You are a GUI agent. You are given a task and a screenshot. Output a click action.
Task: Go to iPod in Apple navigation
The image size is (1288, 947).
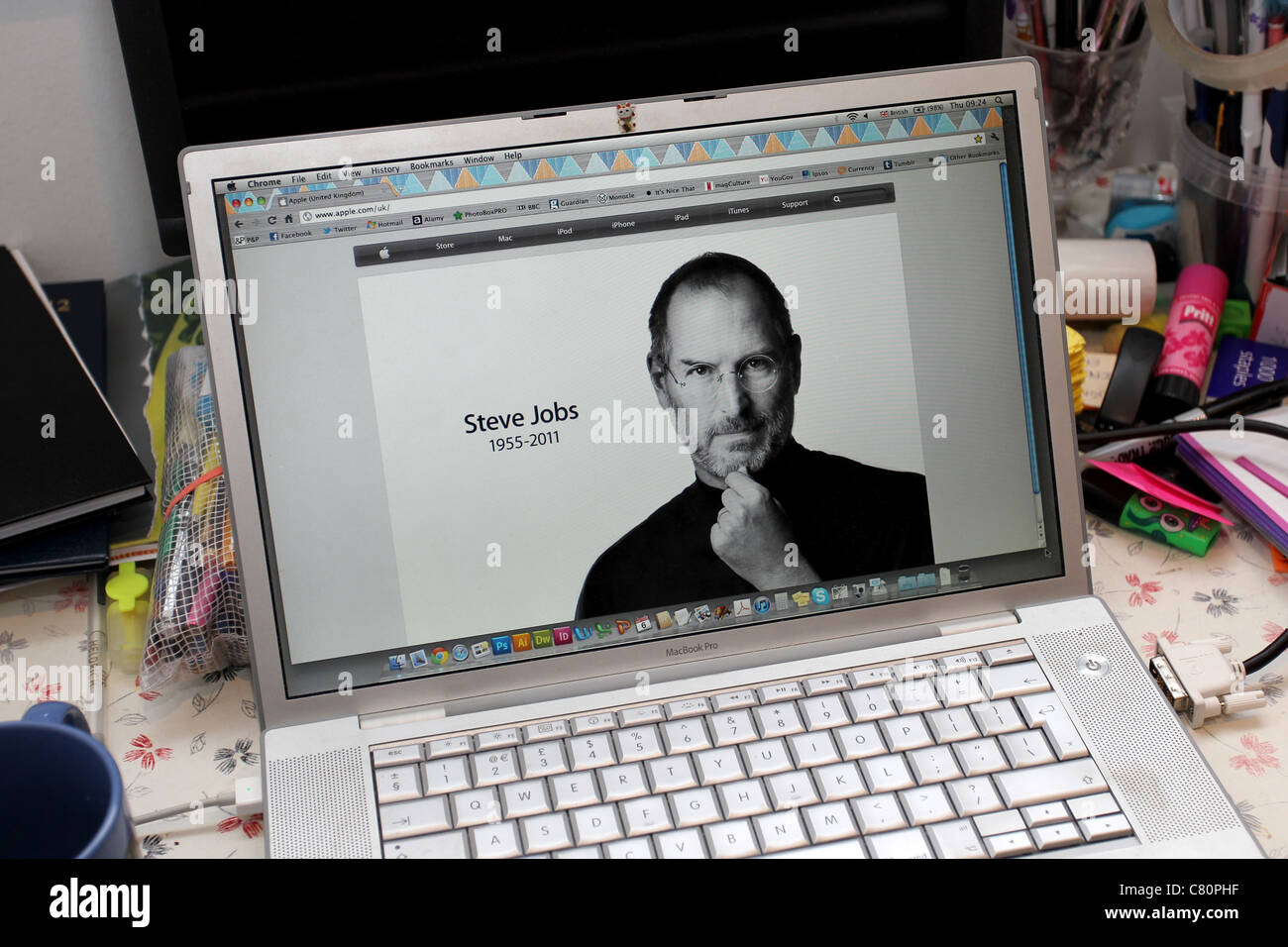(564, 231)
